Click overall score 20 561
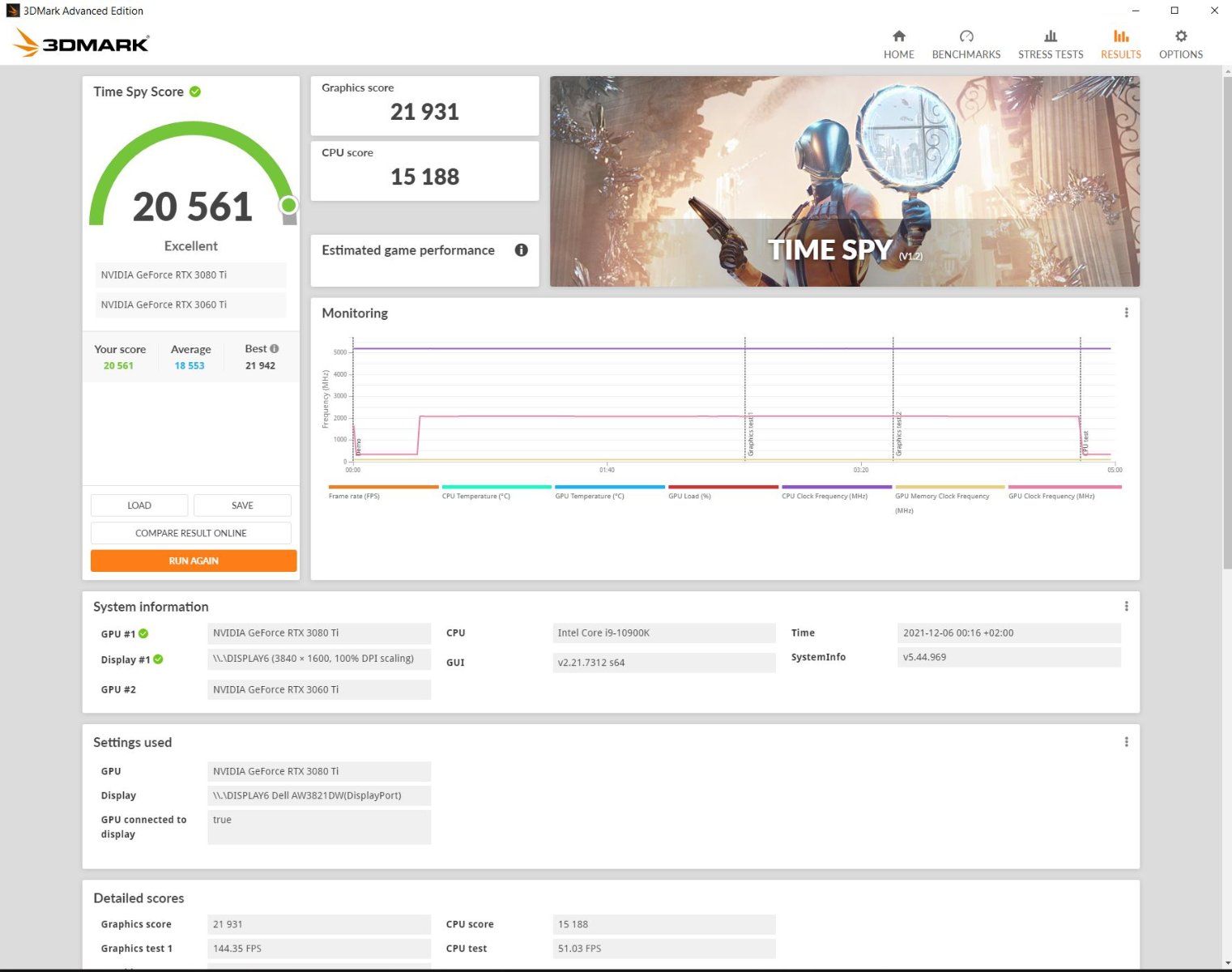1232x972 pixels. click(193, 207)
